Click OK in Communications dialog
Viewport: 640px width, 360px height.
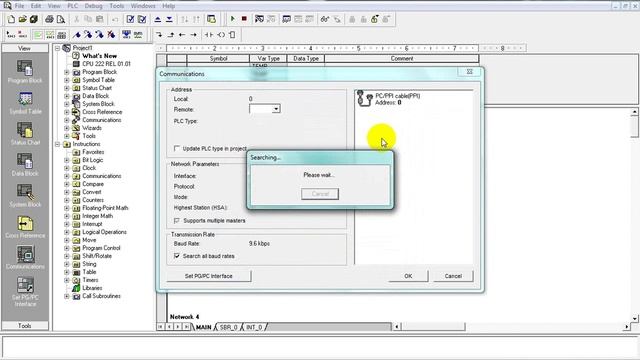[x=408, y=276]
